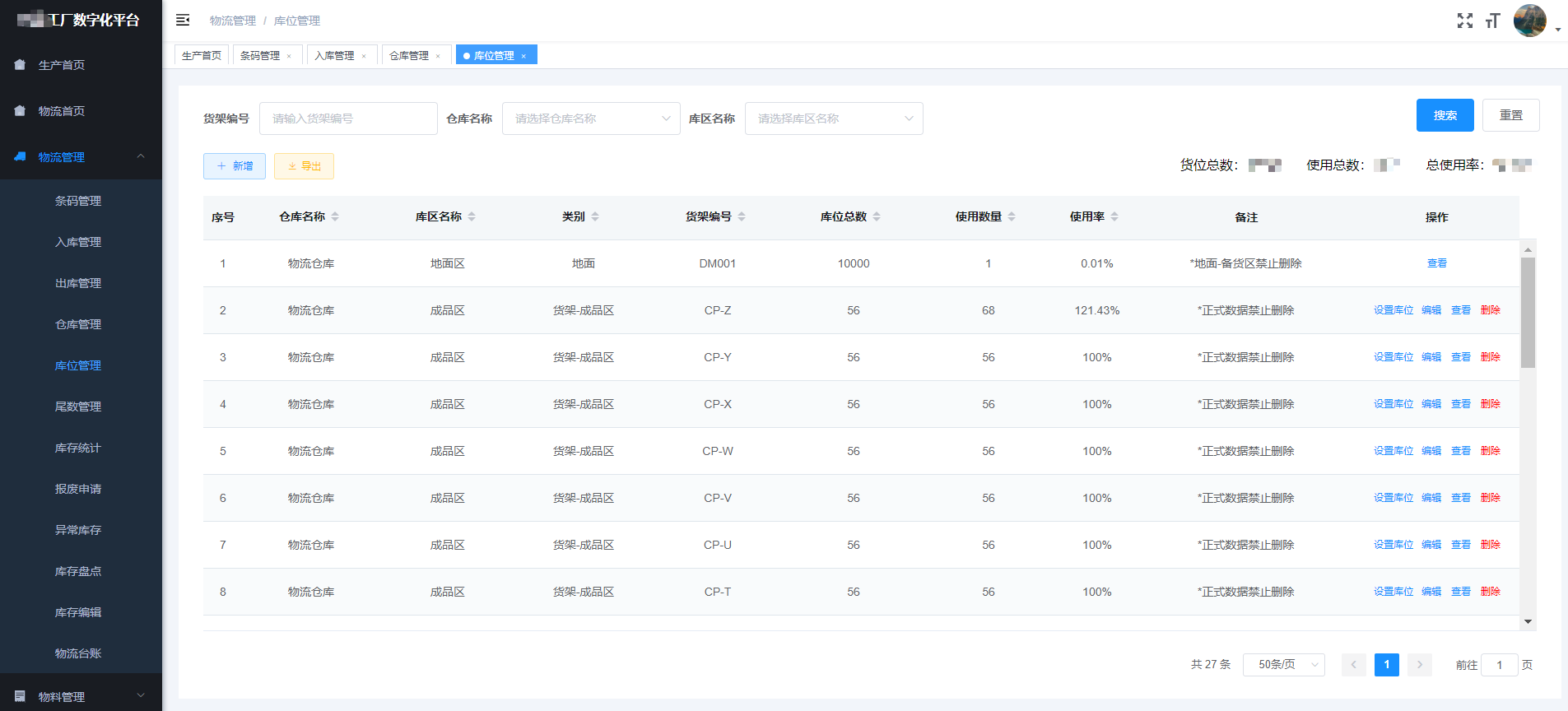The image size is (1568, 711).
Task: Go to next page arrow
Action: [1420, 665]
